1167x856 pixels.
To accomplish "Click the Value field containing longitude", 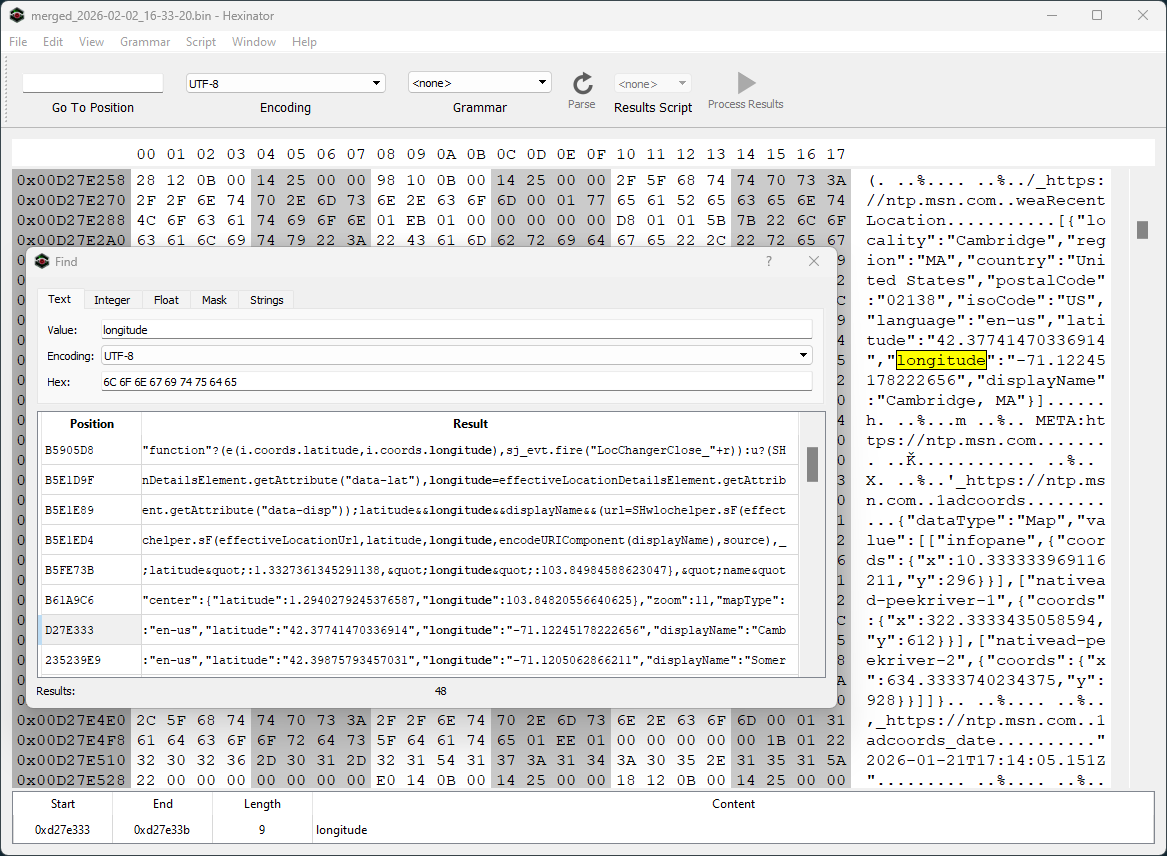I will pos(456,330).
